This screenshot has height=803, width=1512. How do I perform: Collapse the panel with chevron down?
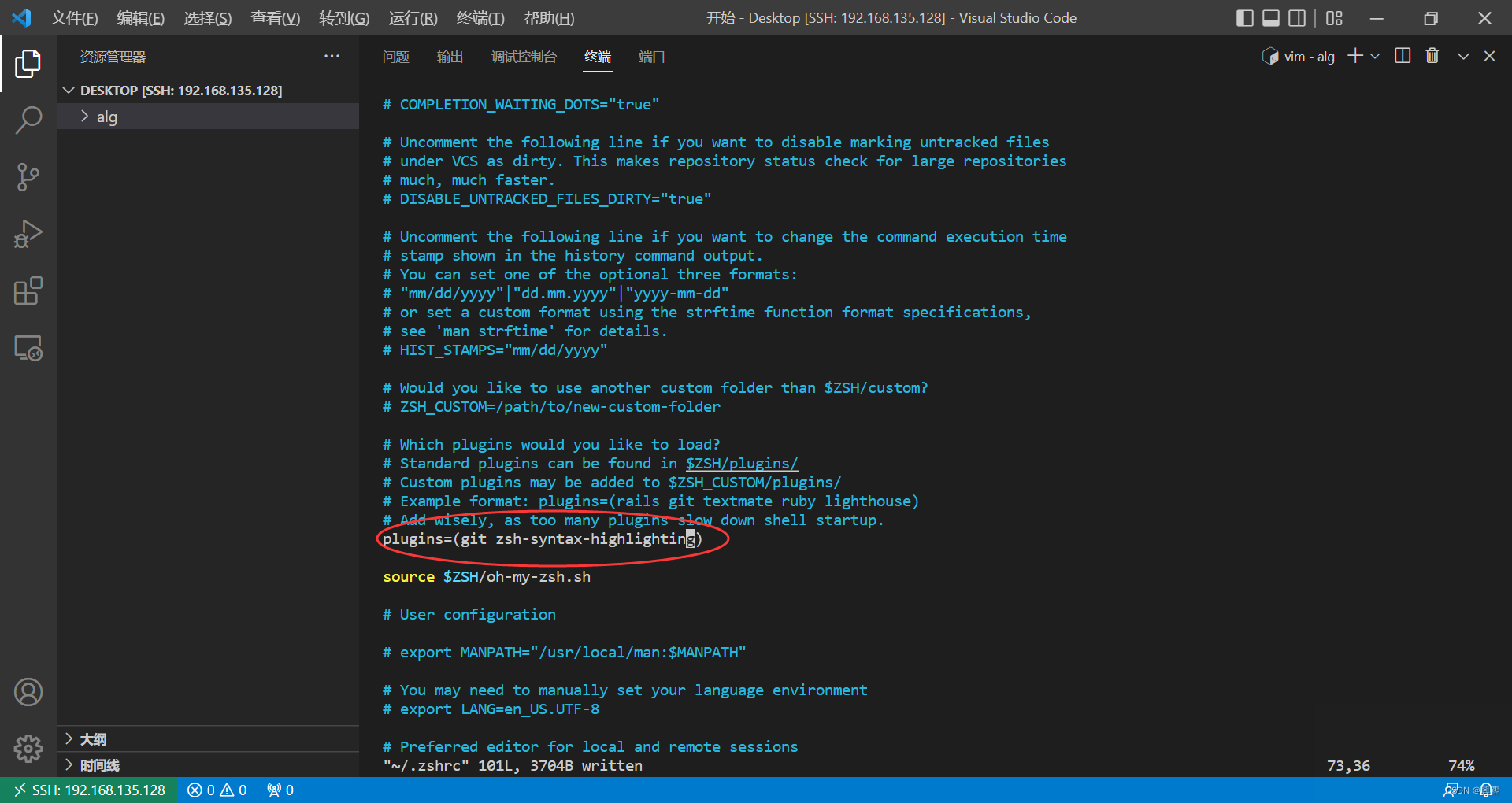[1463, 56]
